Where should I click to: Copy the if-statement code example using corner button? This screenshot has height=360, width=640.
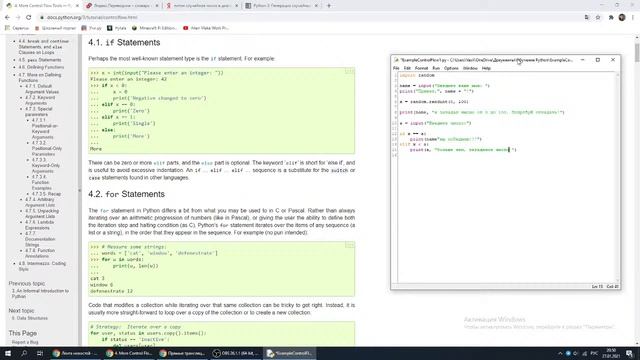[x=349, y=71]
